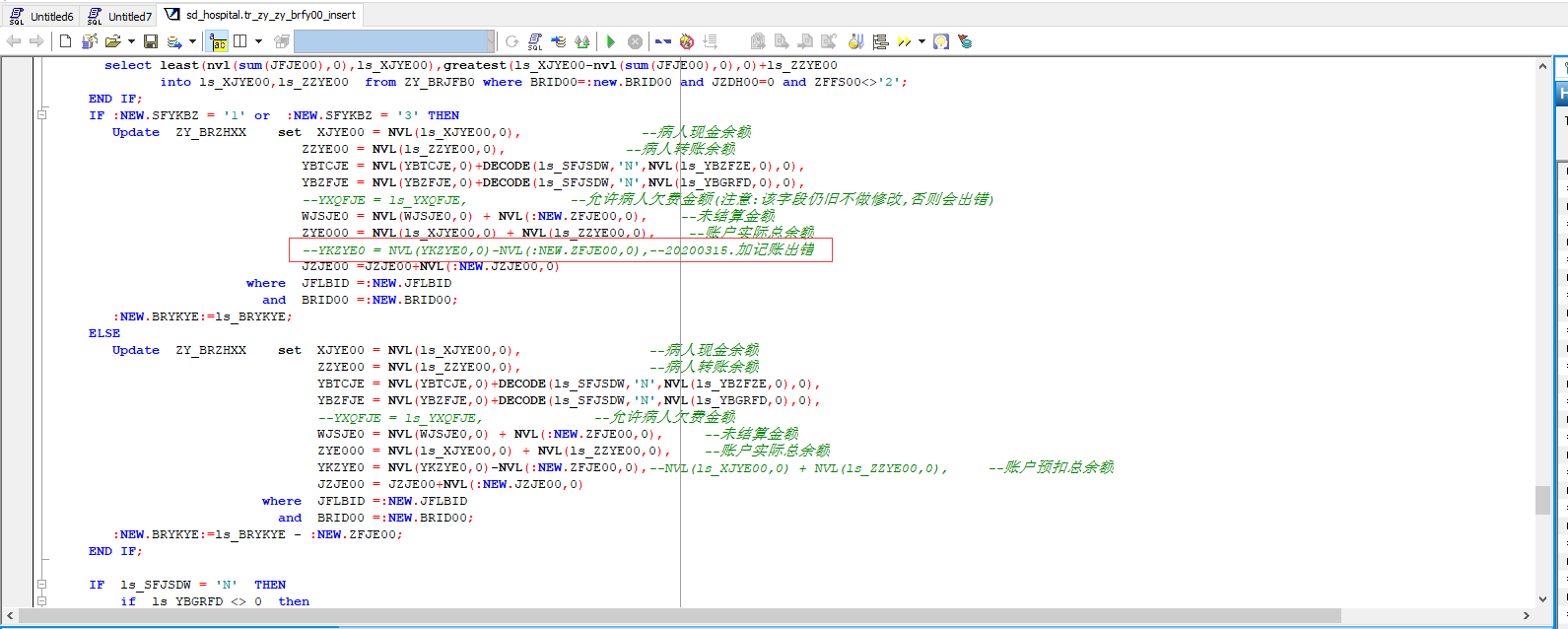
Task: Collapse the IF ls_SFJSDW code block
Action: 42,585
